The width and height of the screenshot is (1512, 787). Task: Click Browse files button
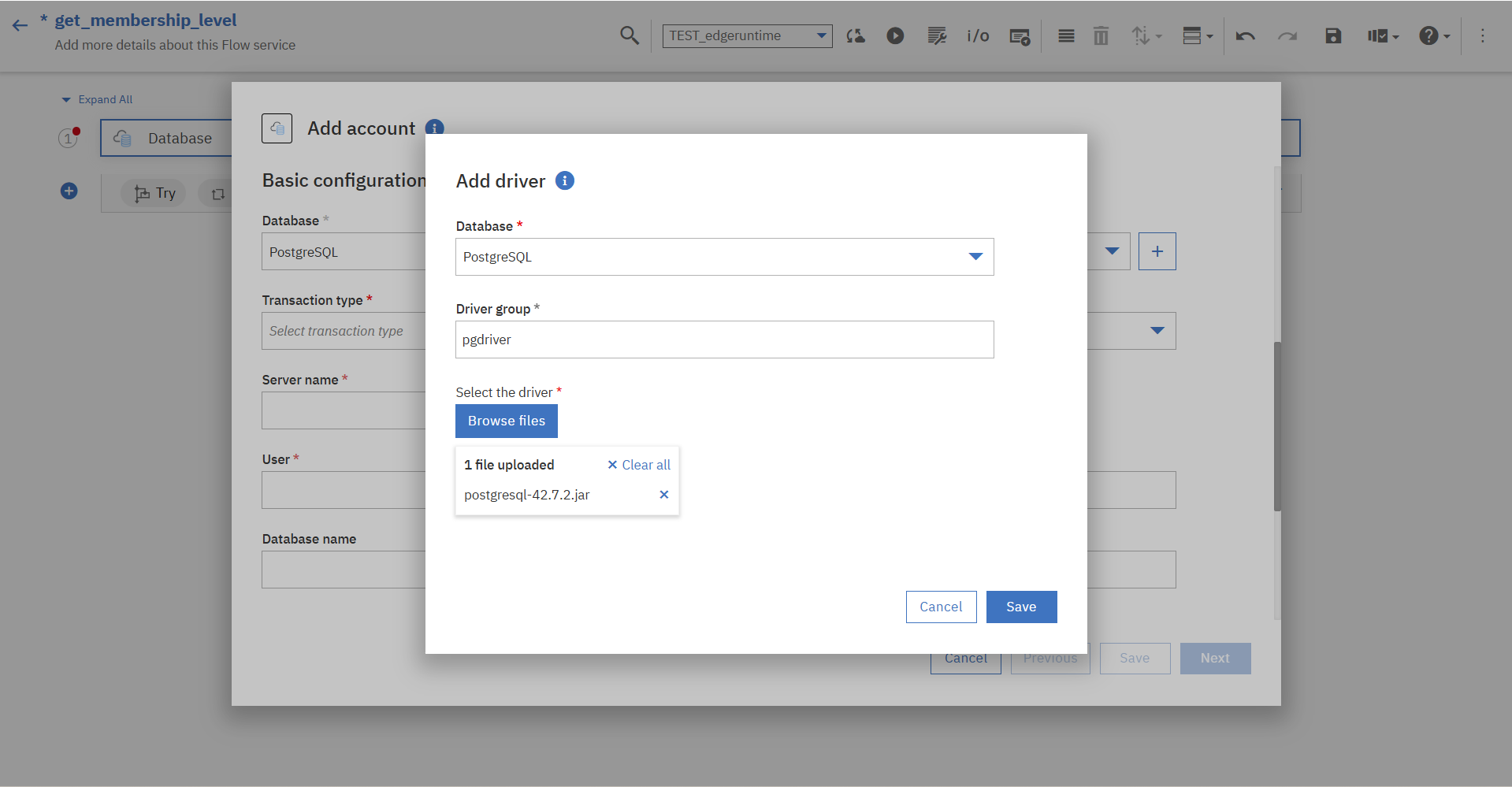[x=507, y=421]
